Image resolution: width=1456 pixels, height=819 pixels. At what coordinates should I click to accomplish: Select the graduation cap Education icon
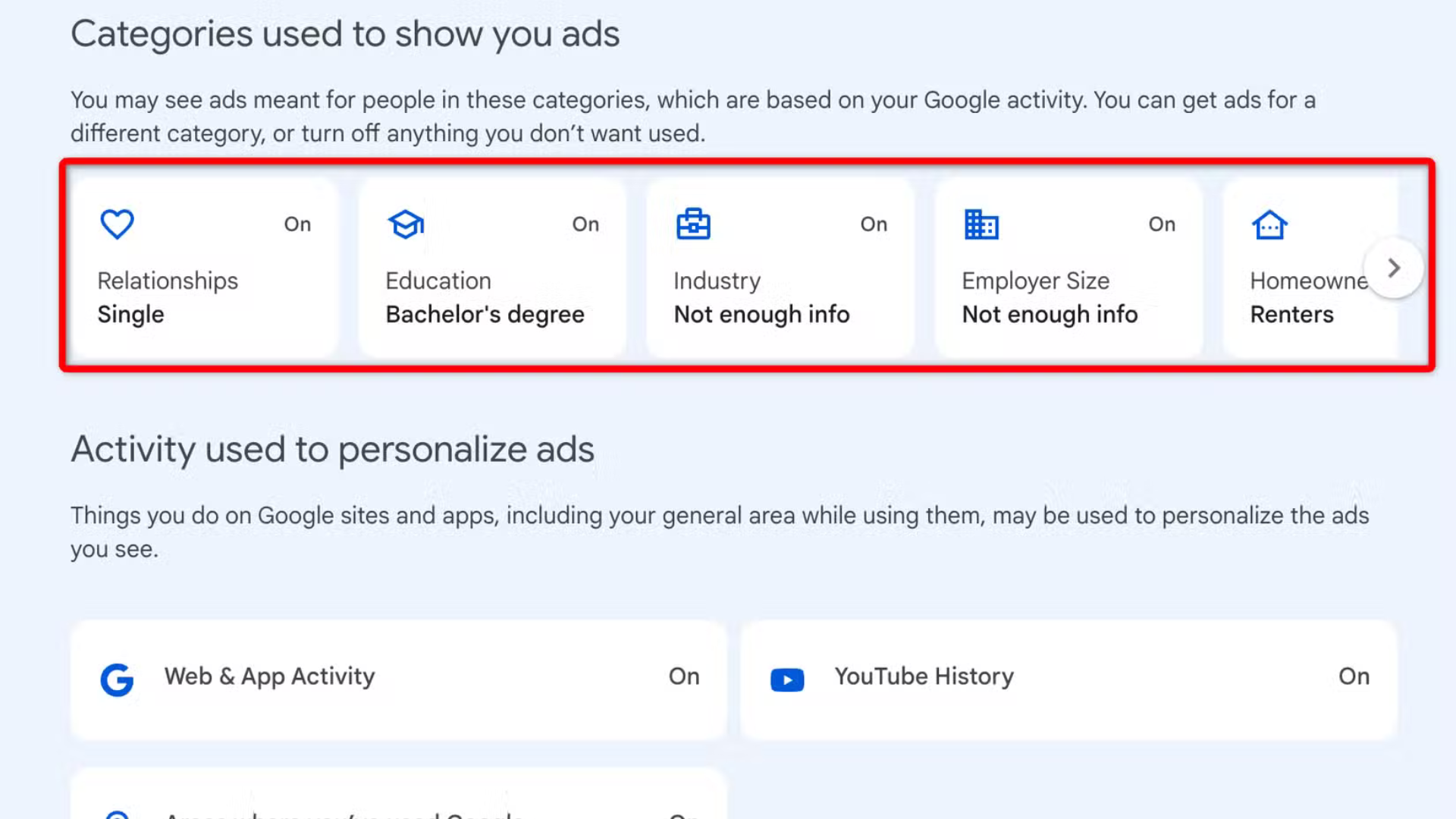[x=406, y=224]
